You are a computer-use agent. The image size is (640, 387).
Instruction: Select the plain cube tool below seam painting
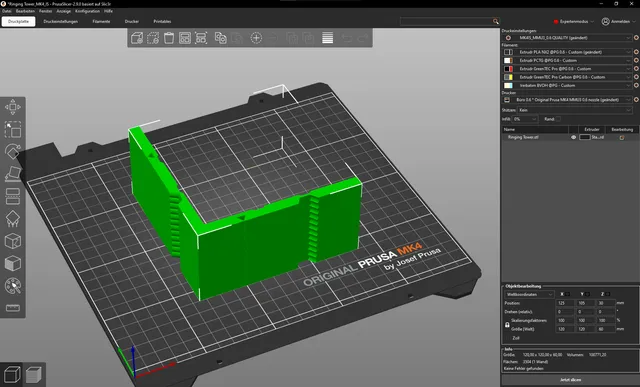(x=13, y=263)
